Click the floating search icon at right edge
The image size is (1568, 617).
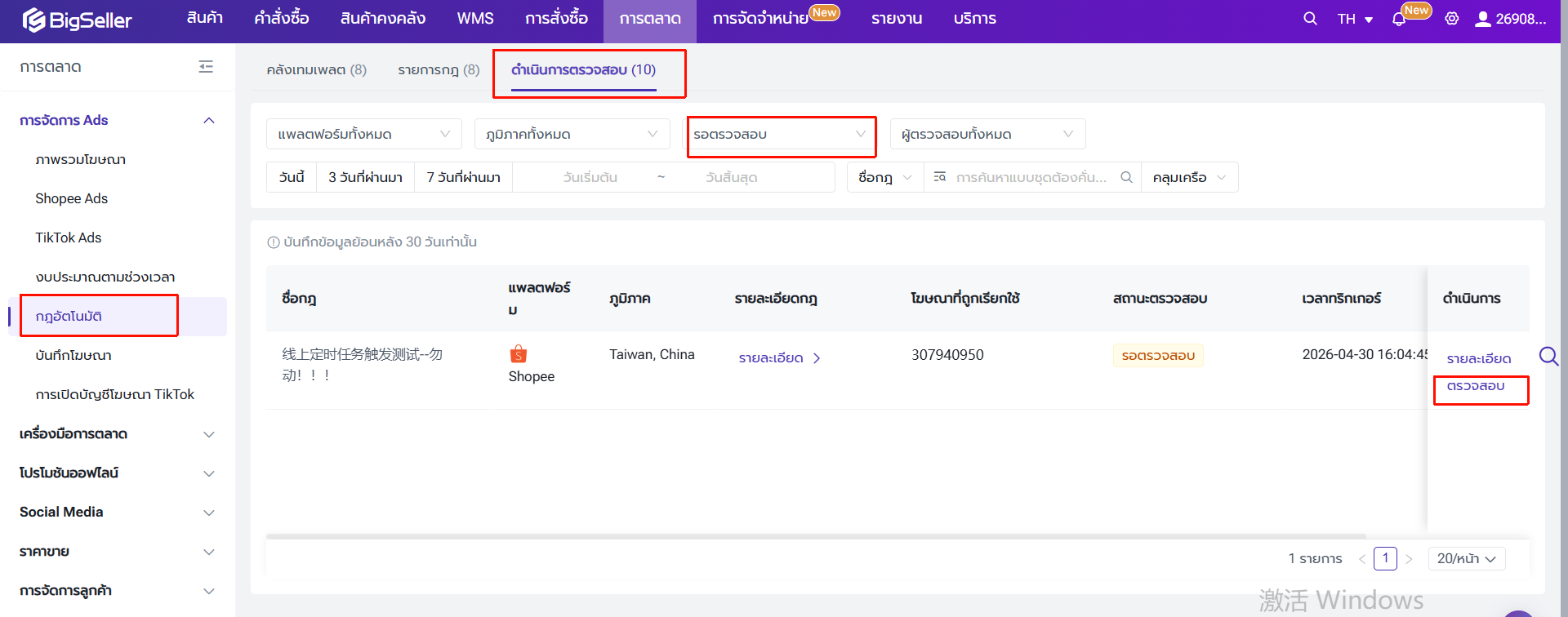[x=1548, y=356]
